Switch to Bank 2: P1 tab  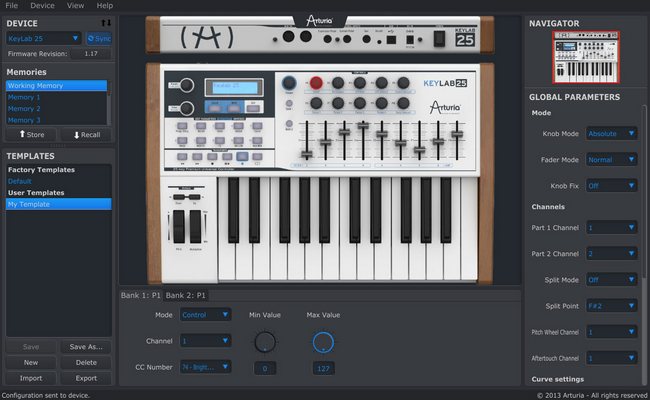click(x=186, y=296)
